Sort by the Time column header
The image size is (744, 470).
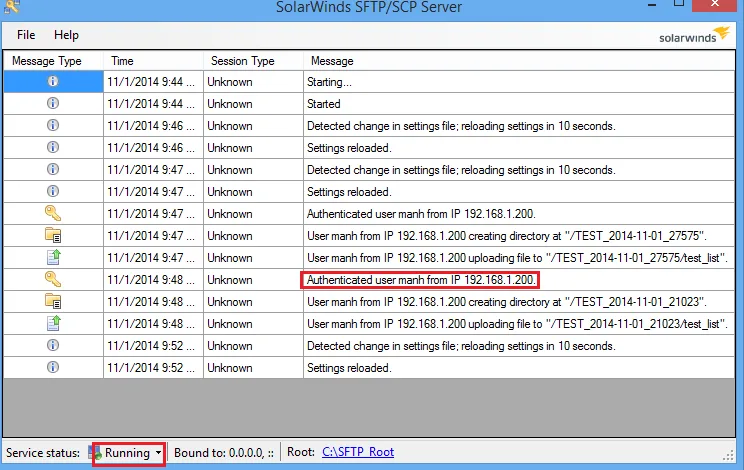(122, 61)
